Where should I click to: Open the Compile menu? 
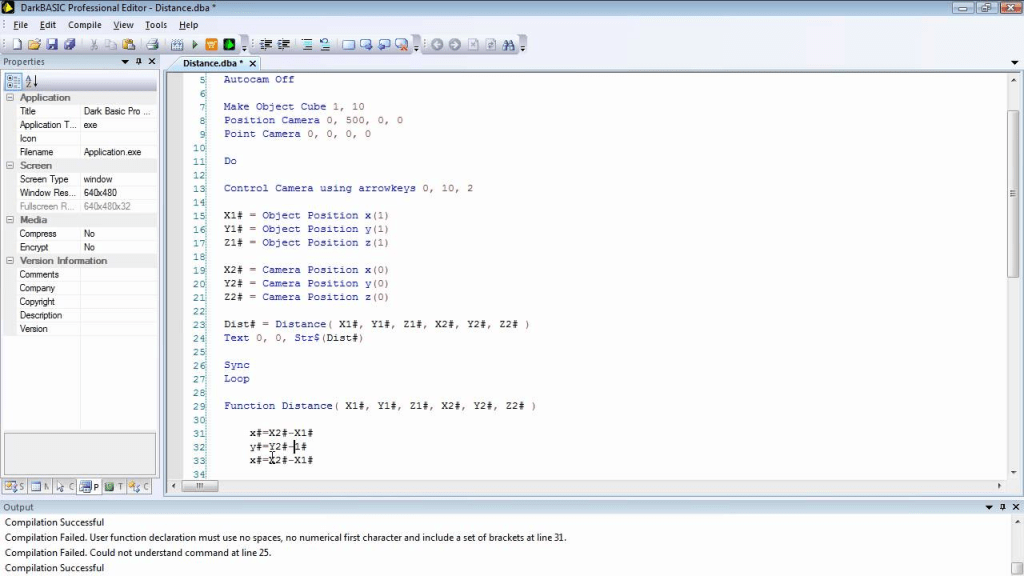point(85,25)
